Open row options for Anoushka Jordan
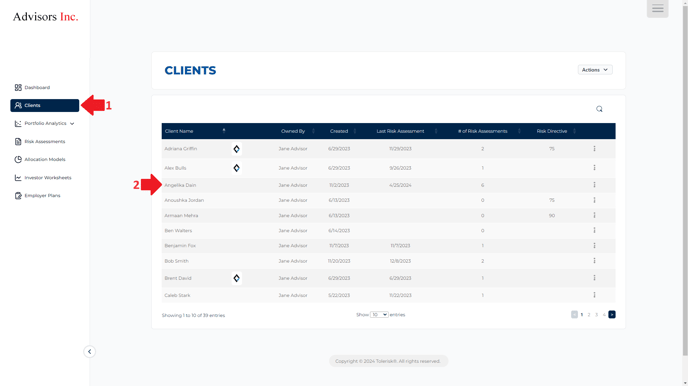 [x=595, y=200]
